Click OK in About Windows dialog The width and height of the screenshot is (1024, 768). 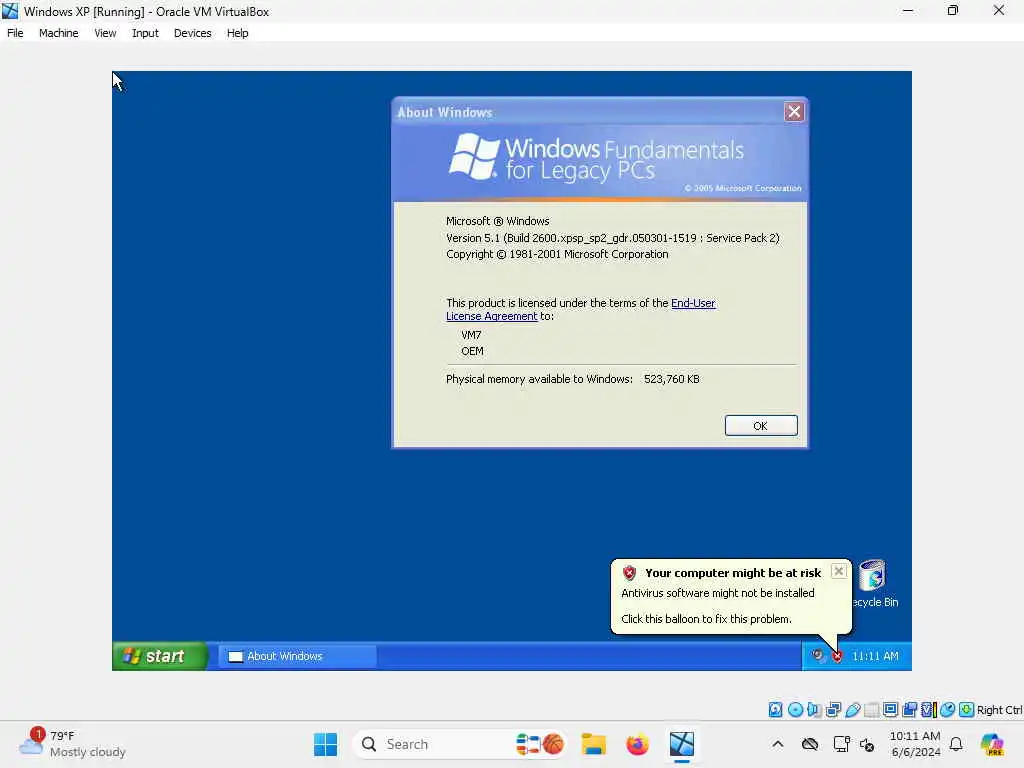[x=761, y=425]
